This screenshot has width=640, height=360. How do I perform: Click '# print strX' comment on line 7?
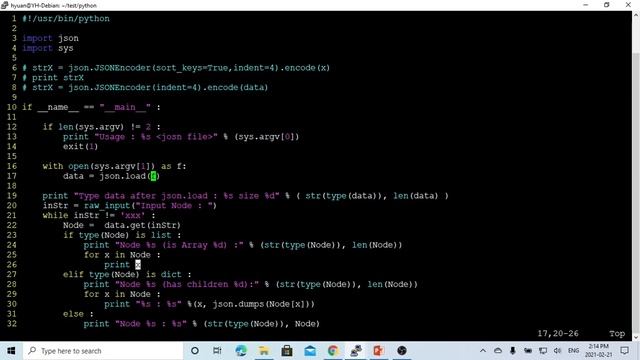point(53,78)
